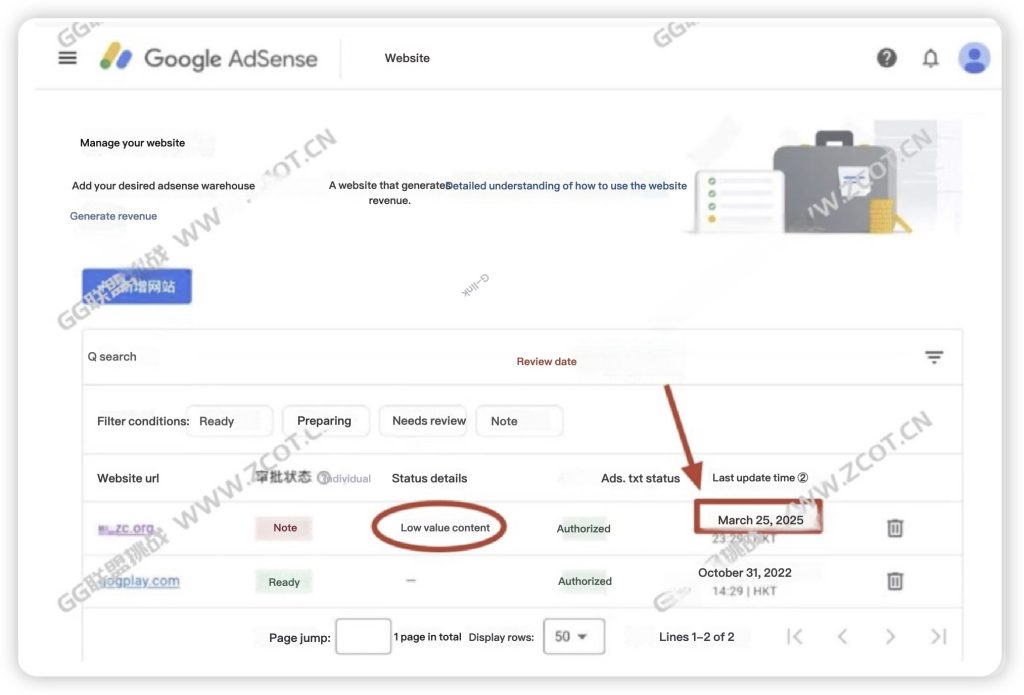Expand the Display rows 50 dropdown
The height and width of the screenshot is (695, 1024).
tap(573, 637)
